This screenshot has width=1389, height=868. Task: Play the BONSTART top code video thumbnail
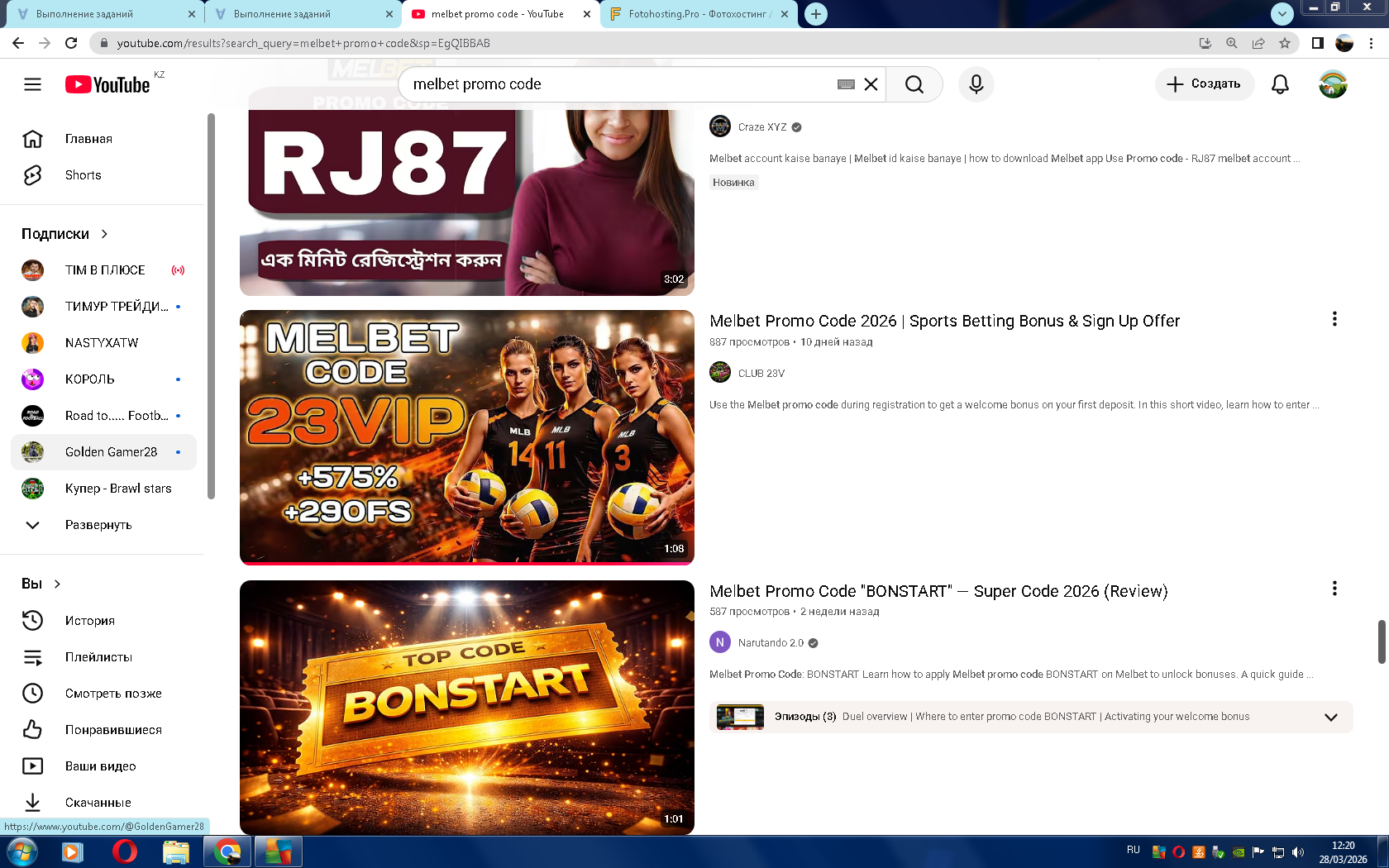pyautogui.click(x=467, y=708)
